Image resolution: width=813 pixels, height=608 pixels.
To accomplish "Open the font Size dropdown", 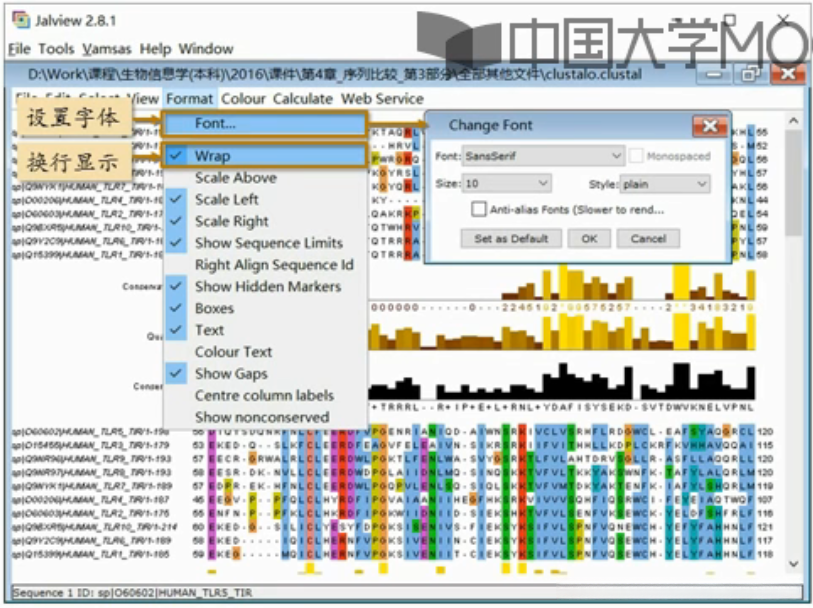I will [x=506, y=183].
